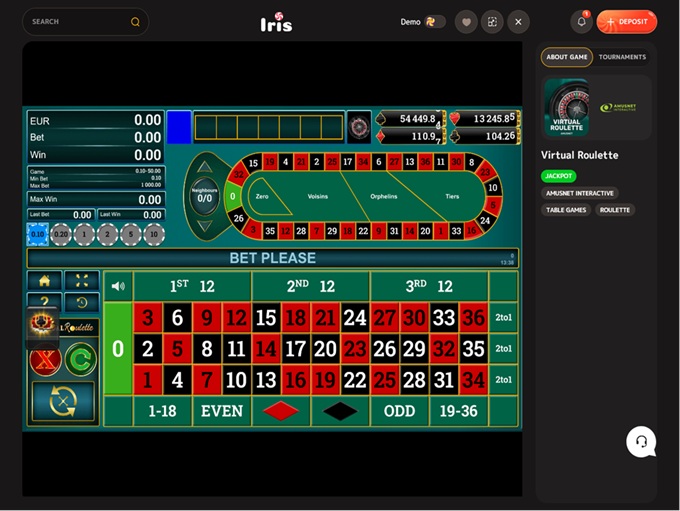Decrease neighbours with the down arrow
Screen dimensions: 680x511
(x=205, y=226)
